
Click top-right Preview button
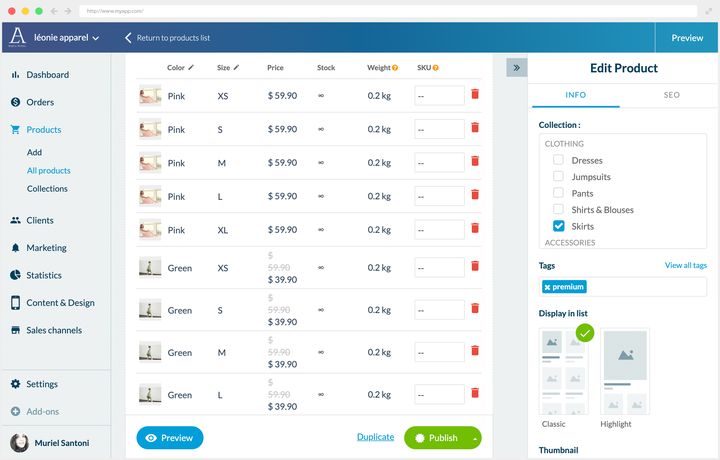click(x=687, y=38)
